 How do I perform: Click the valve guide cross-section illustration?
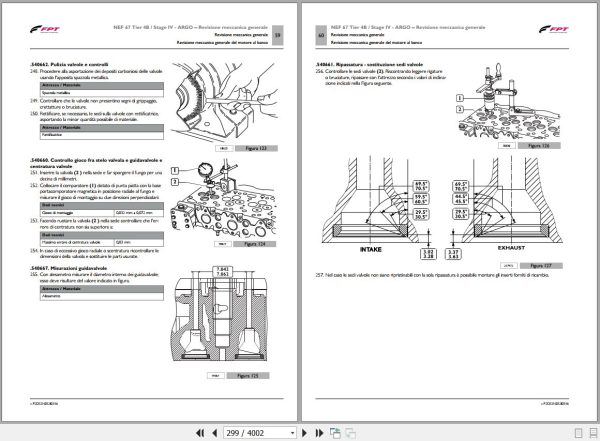219,316
